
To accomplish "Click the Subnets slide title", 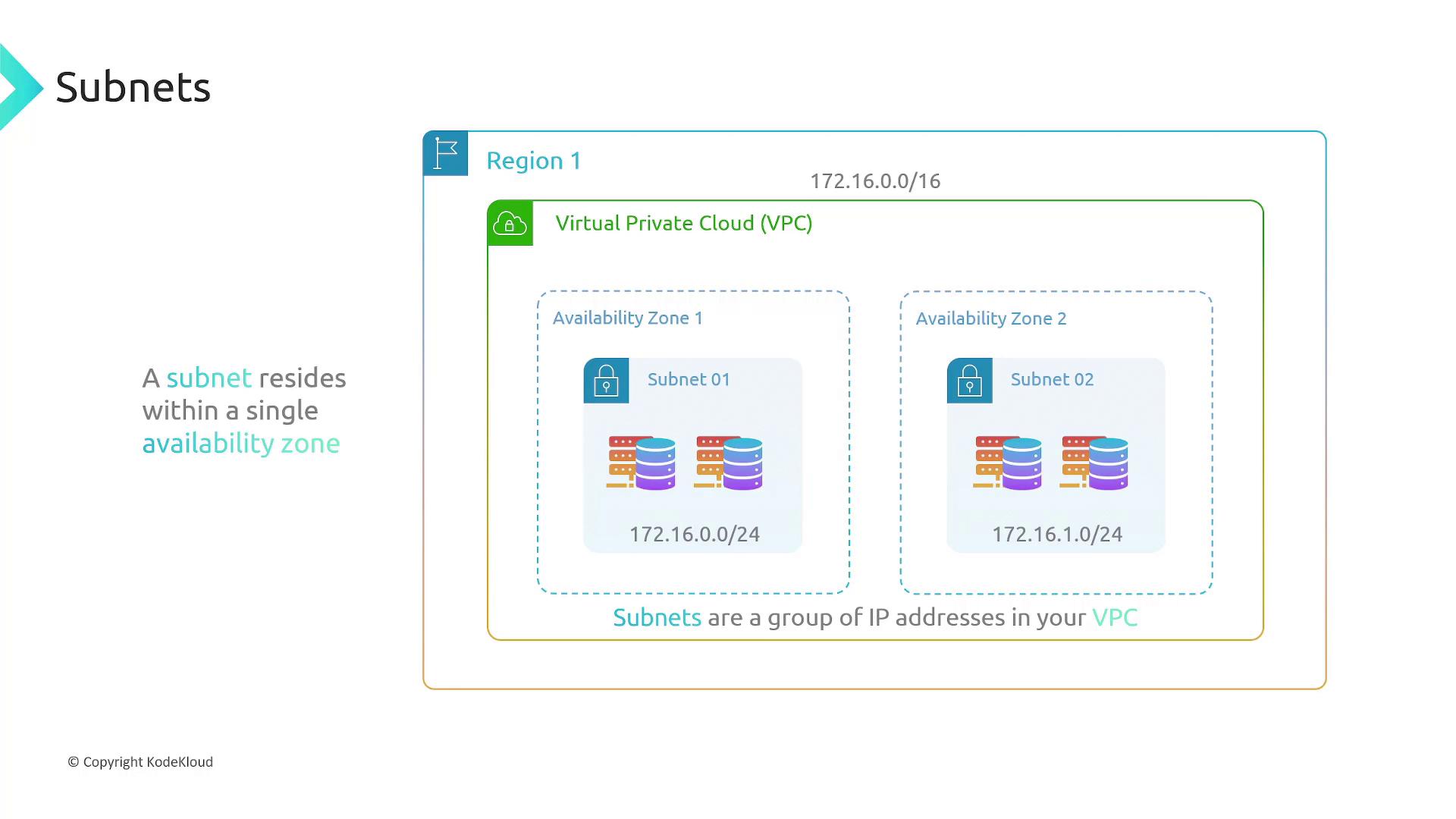I will coord(133,87).
